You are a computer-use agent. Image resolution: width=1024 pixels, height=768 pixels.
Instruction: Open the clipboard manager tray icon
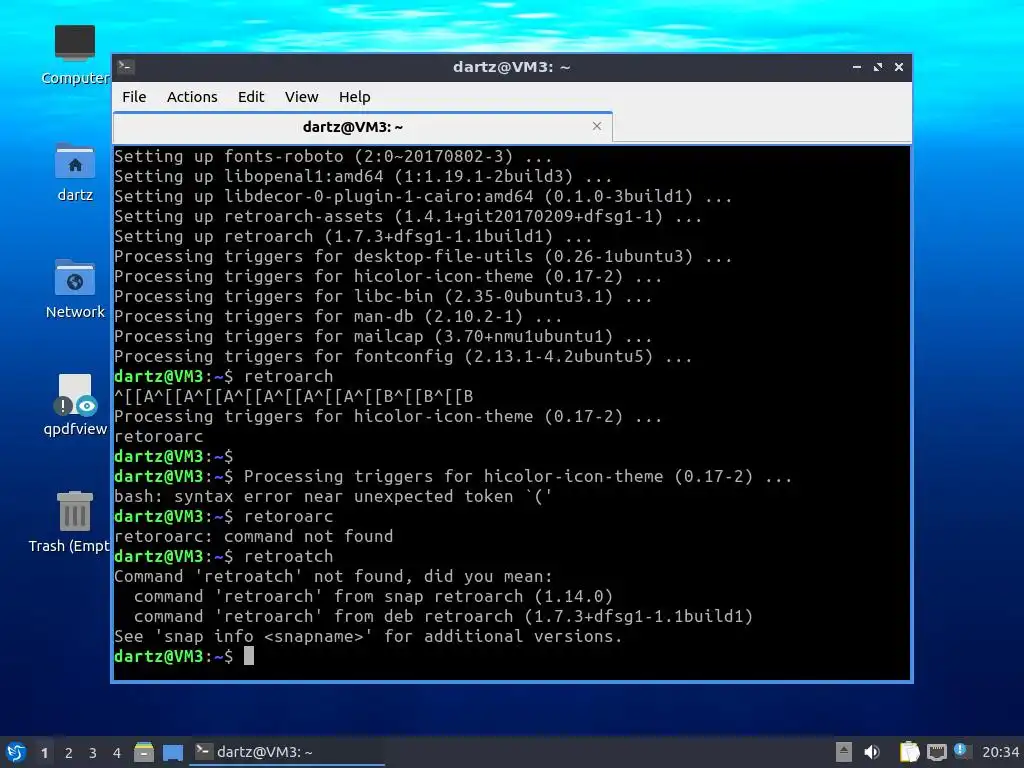(909, 752)
